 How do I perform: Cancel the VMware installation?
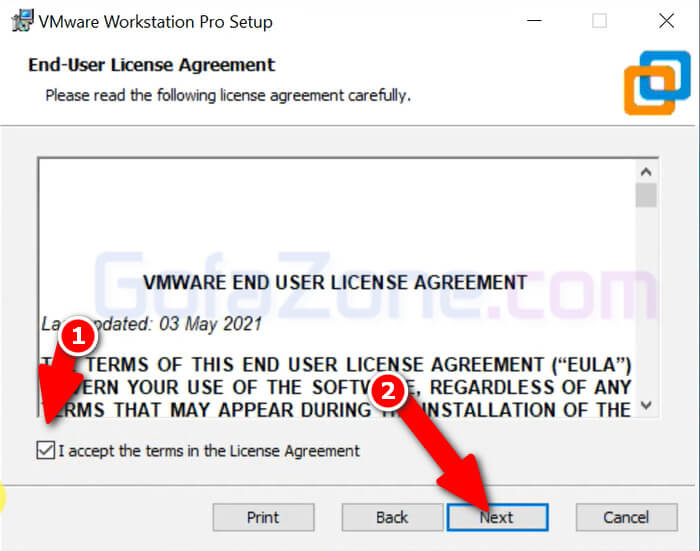(x=626, y=518)
